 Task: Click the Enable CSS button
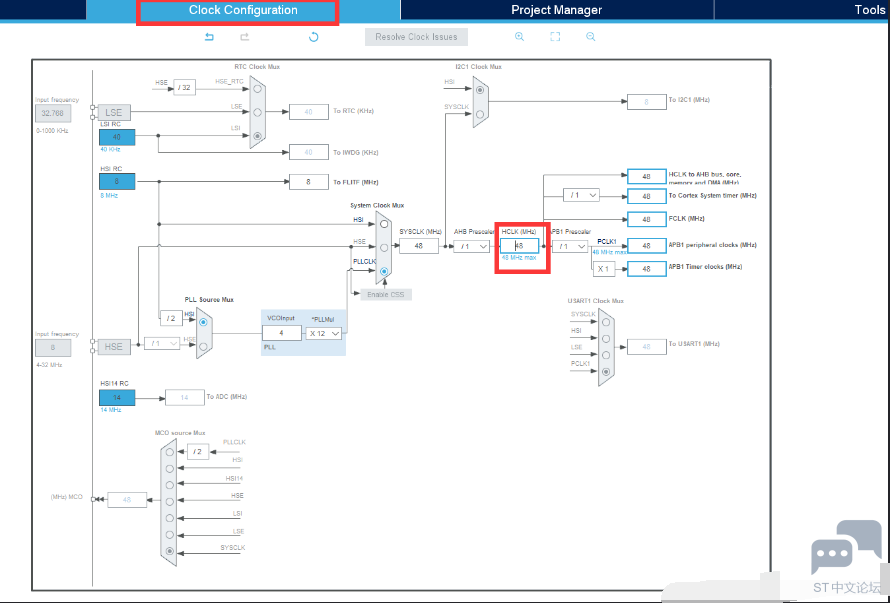pos(388,293)
